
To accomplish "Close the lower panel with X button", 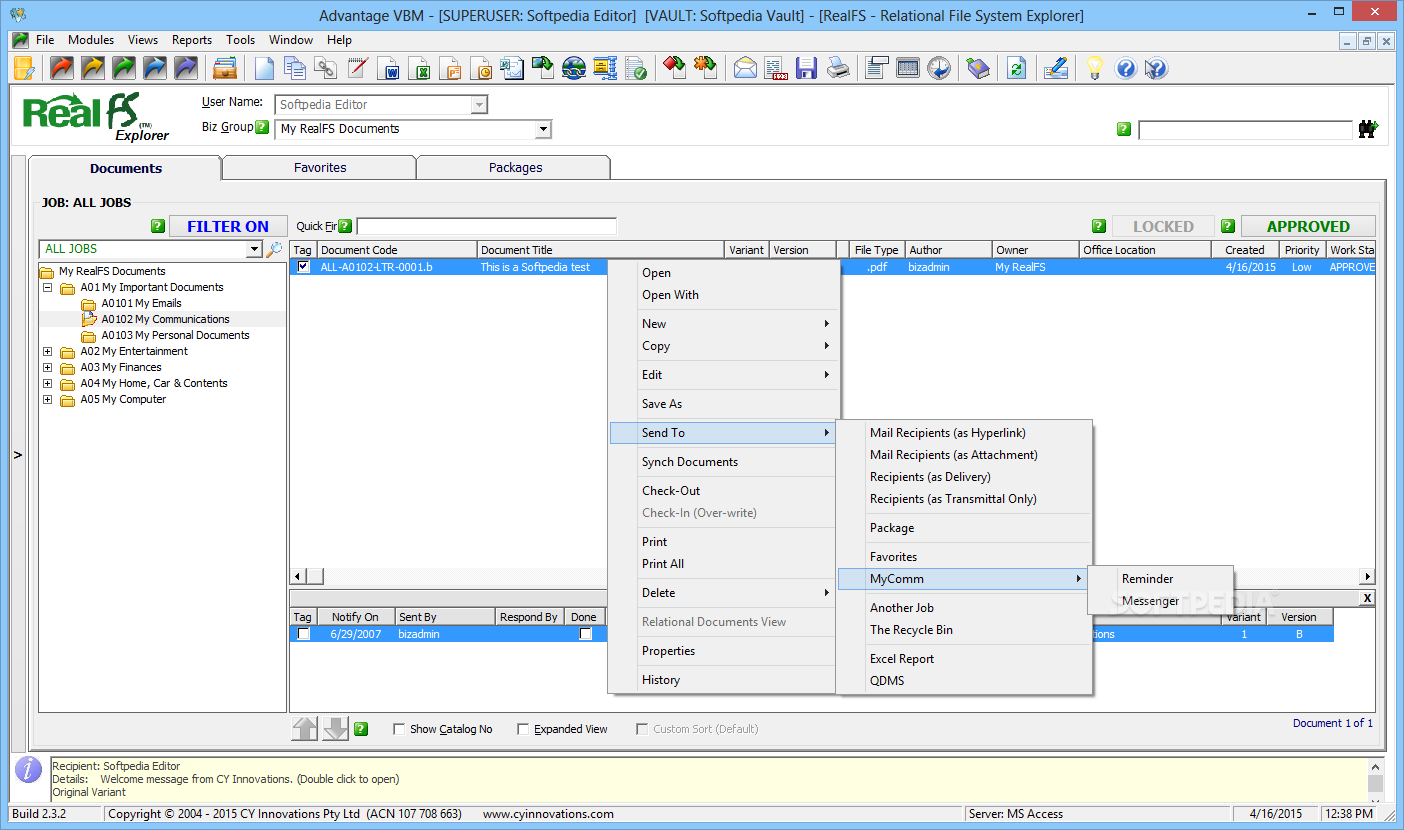I will 1367,598.
